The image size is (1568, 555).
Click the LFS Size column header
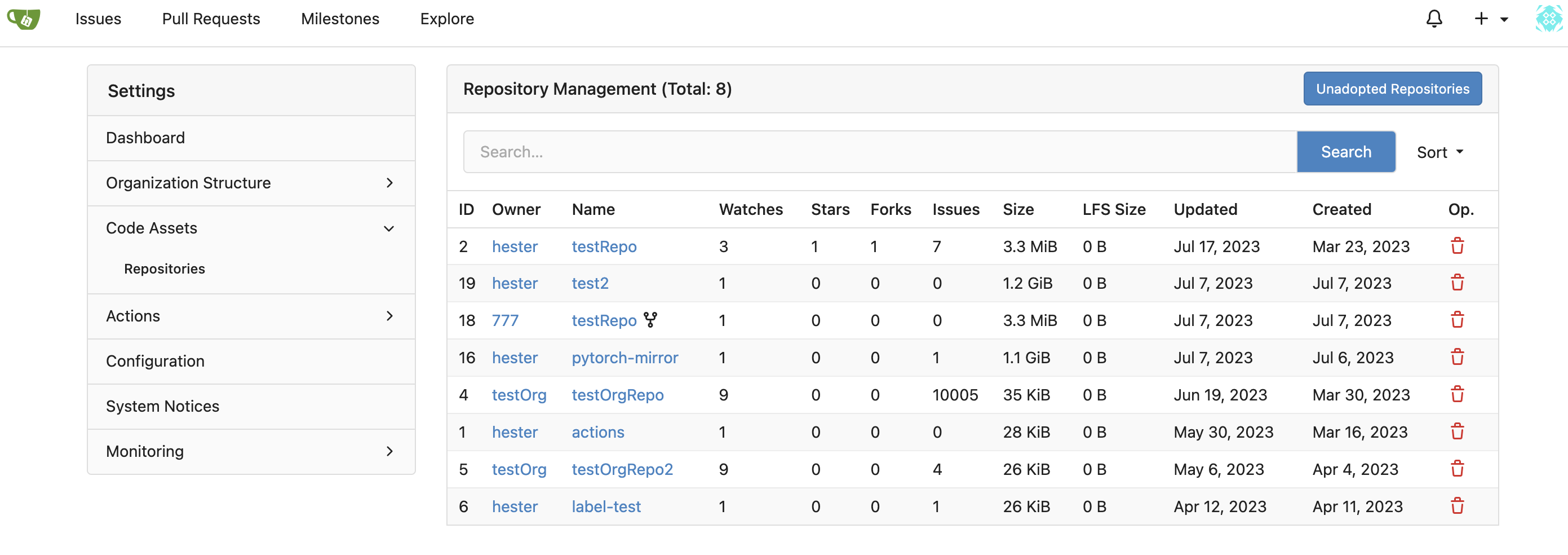tap(1114, 210)
